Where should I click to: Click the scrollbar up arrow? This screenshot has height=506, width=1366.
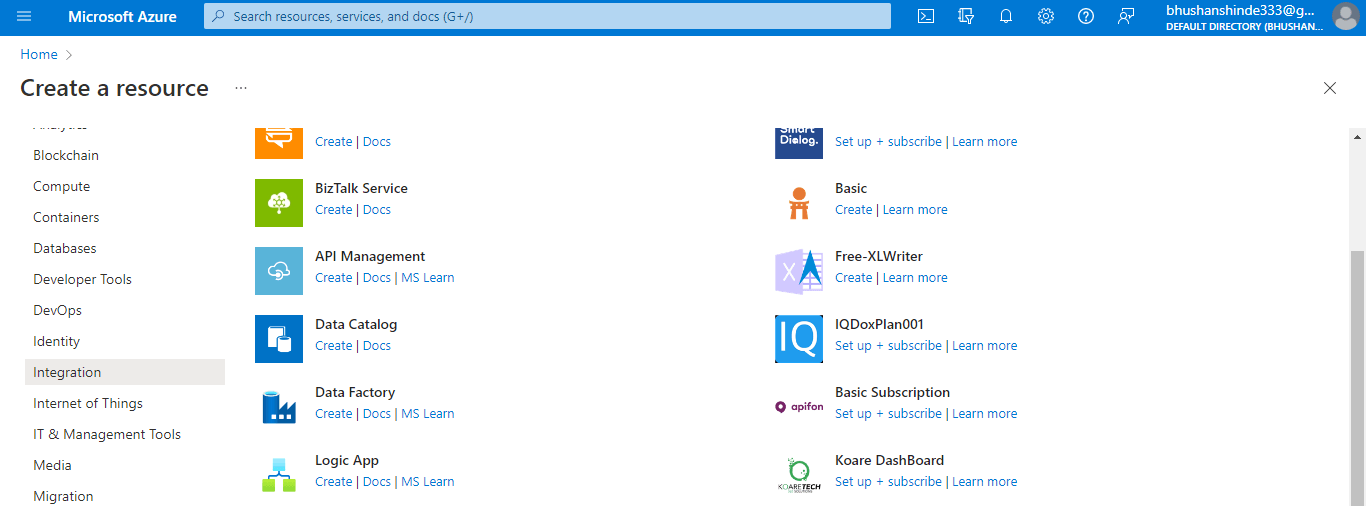(1357, 137)
